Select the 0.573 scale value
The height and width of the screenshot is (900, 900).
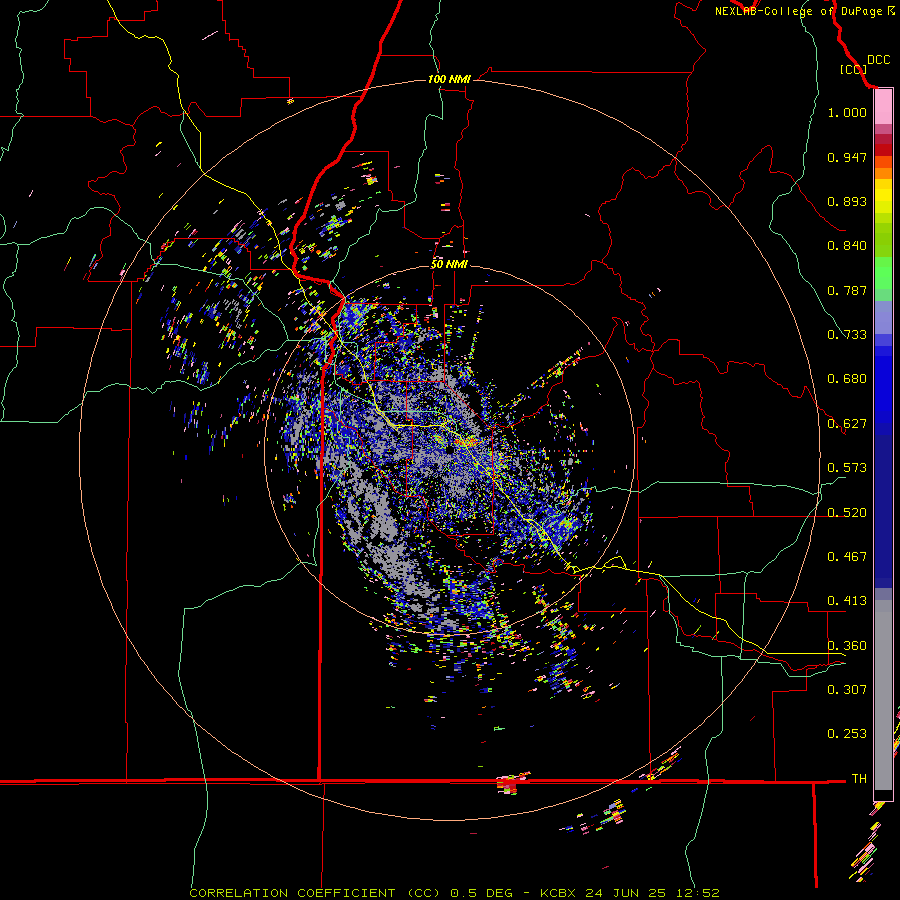point(847,468)
